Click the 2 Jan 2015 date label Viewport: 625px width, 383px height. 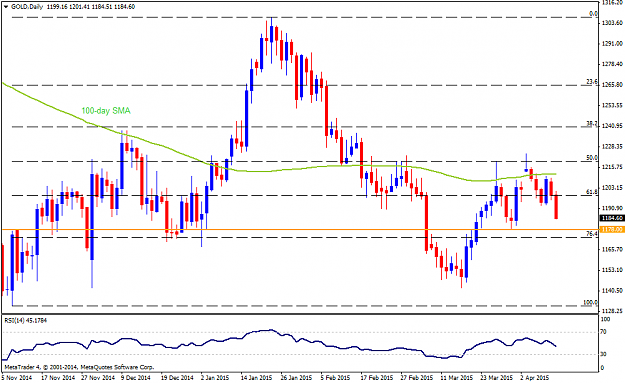point(215,377)
